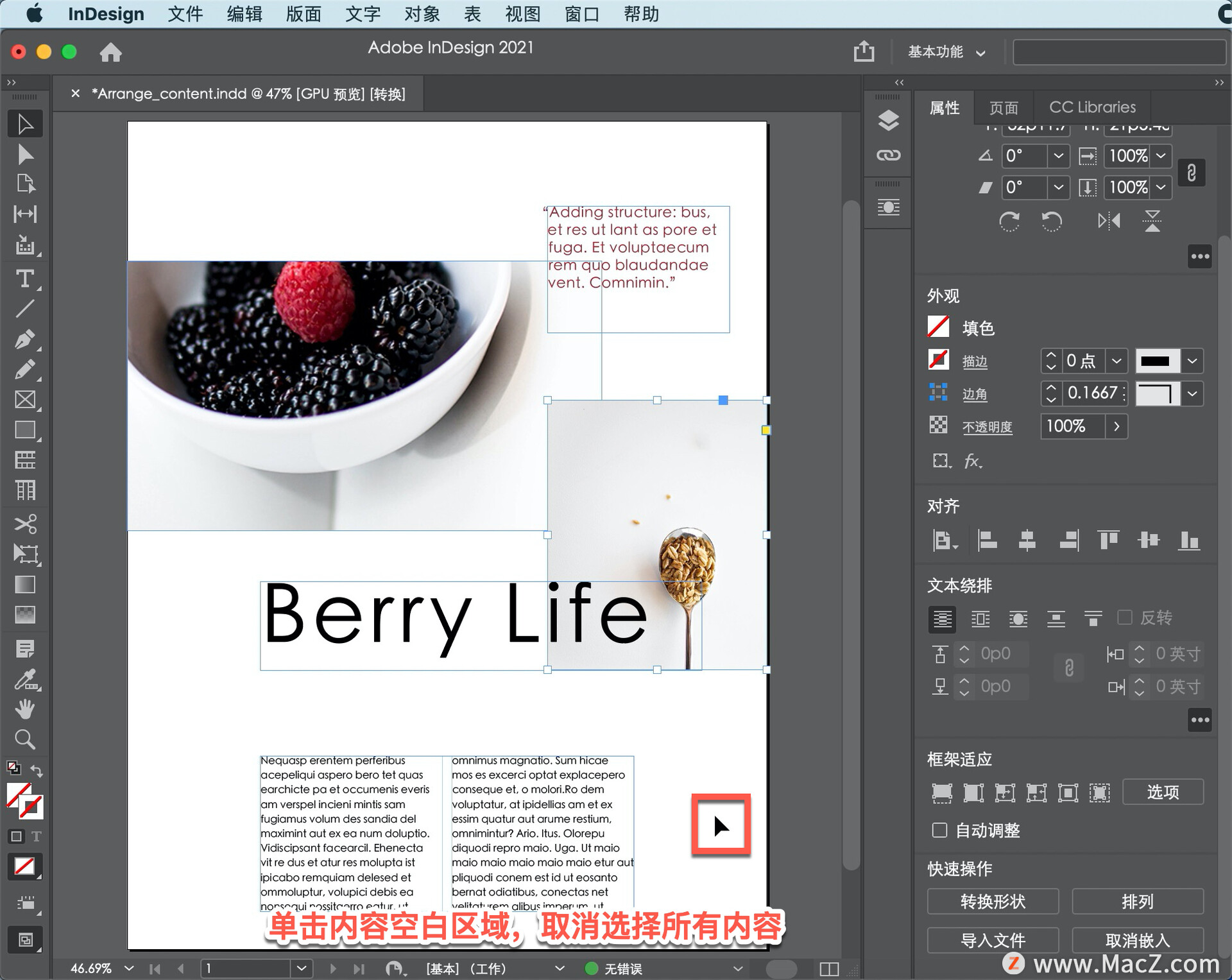Align left edges of objects

click(987, 540)
